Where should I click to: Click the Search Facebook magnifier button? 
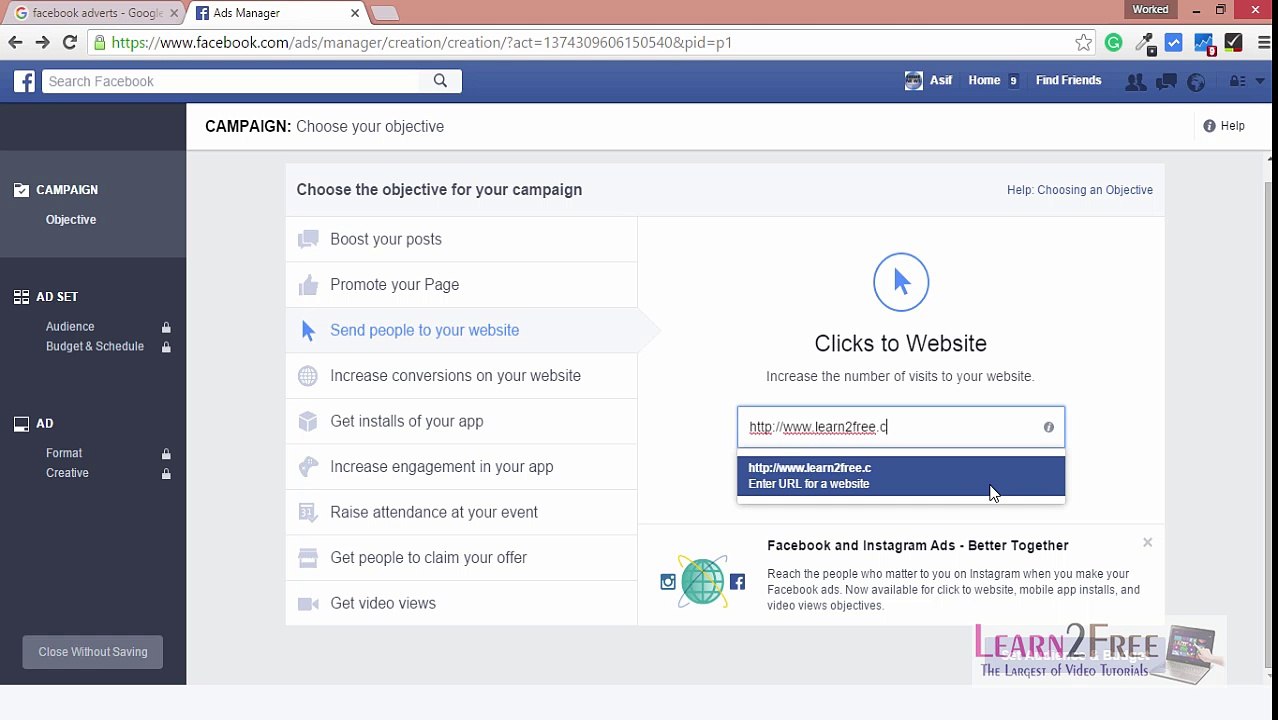[x=440, y=81]
